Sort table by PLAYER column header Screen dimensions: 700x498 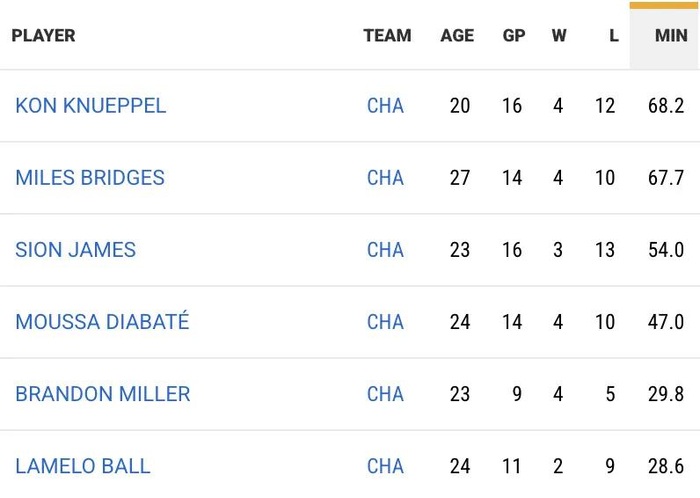tap(43, 36)
